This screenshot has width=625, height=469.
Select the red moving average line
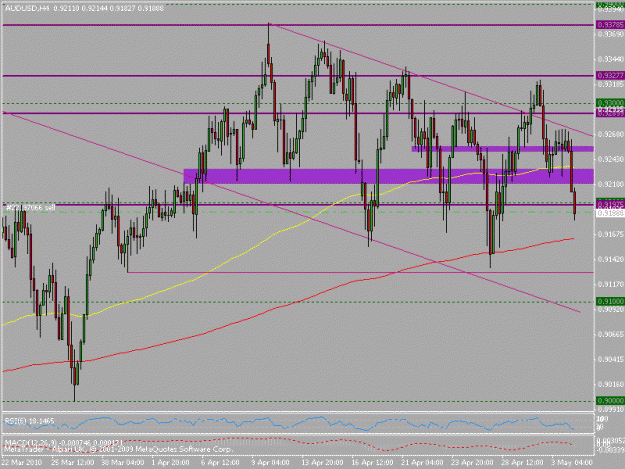click(299, 302)
